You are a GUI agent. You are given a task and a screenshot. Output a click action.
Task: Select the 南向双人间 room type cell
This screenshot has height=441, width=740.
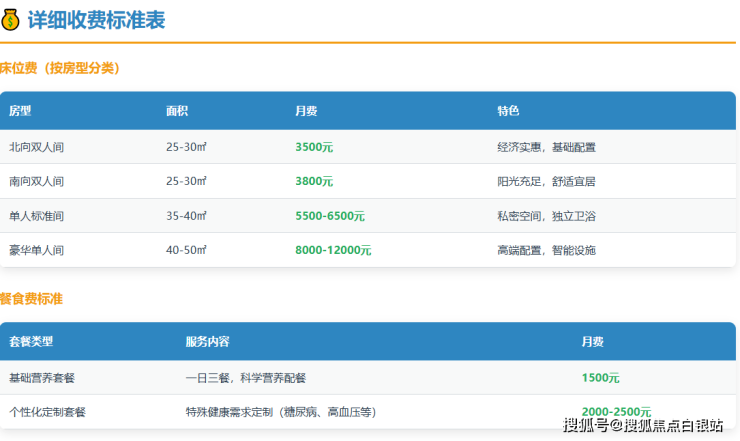(37, 182)
